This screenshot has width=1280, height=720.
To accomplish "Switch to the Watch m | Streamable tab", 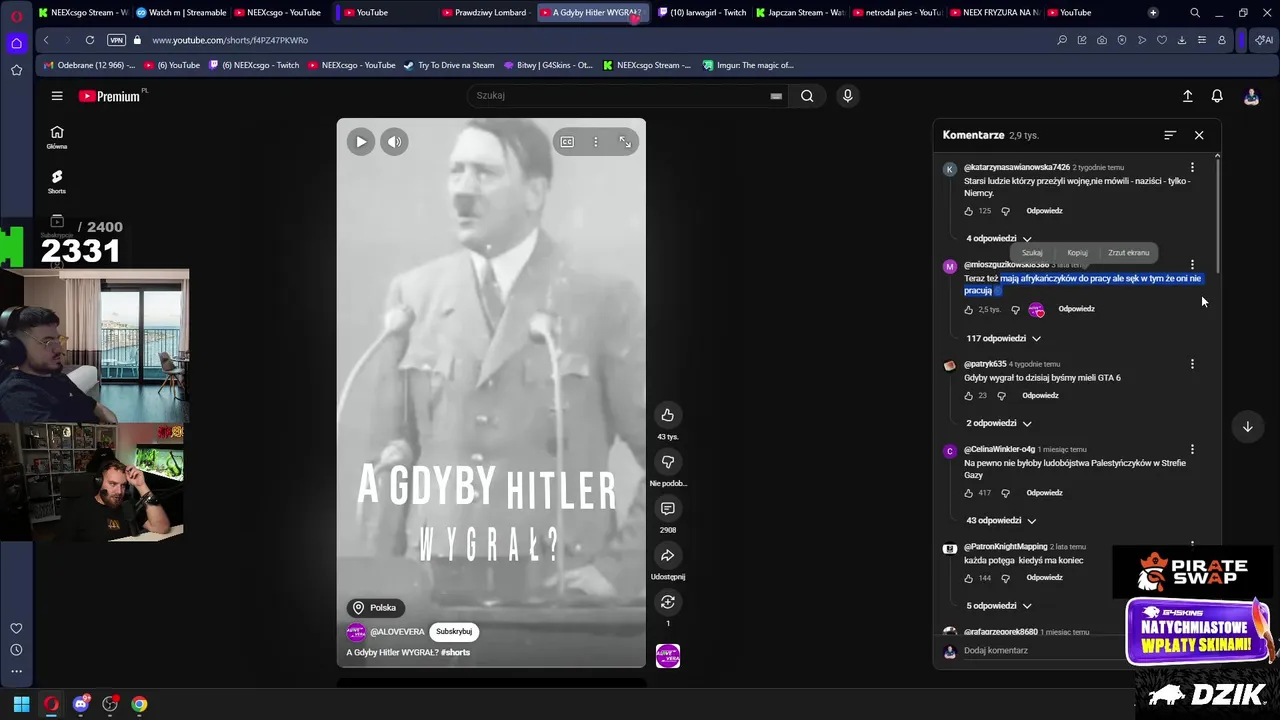I will [x=181, y=12].
